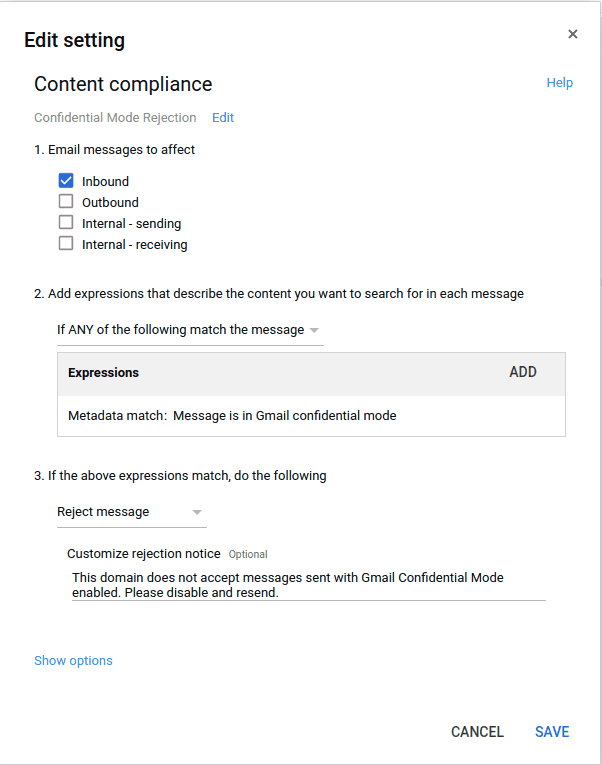The width and height of the screenshot is (602, 765).
Task: Click the 'Edit setting' dialog heading
Action: point(75,41)
